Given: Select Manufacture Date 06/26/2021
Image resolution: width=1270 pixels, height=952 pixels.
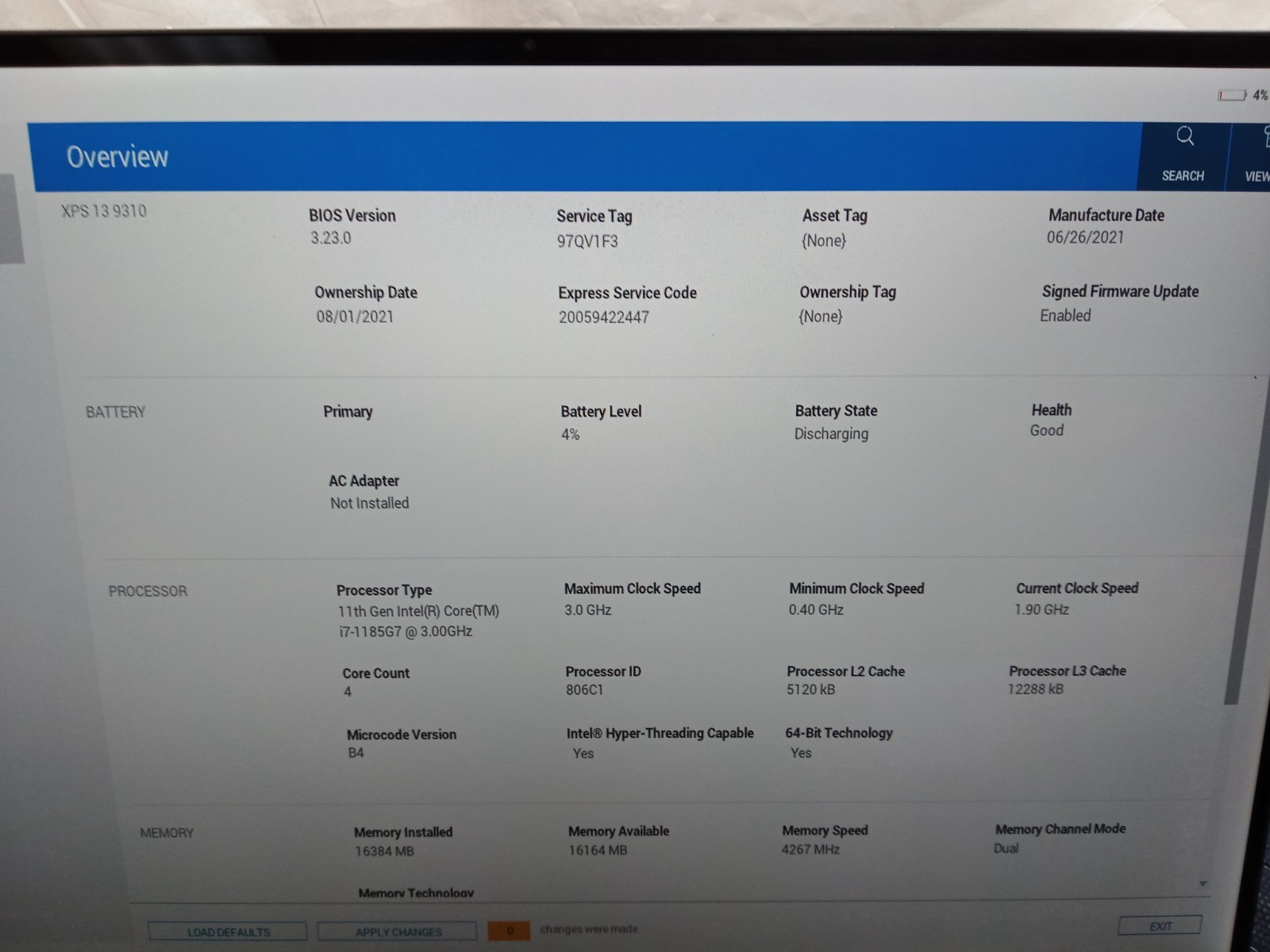Looking at the screenshot, I should tap(1085, 237).
